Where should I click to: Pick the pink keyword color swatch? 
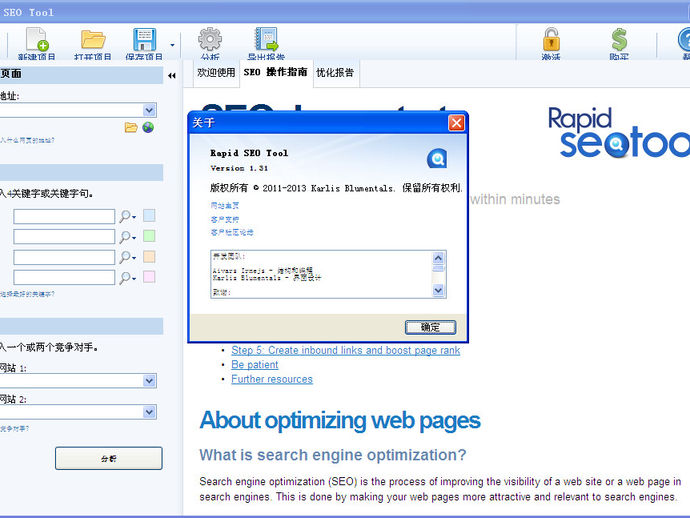coord(149,277)
